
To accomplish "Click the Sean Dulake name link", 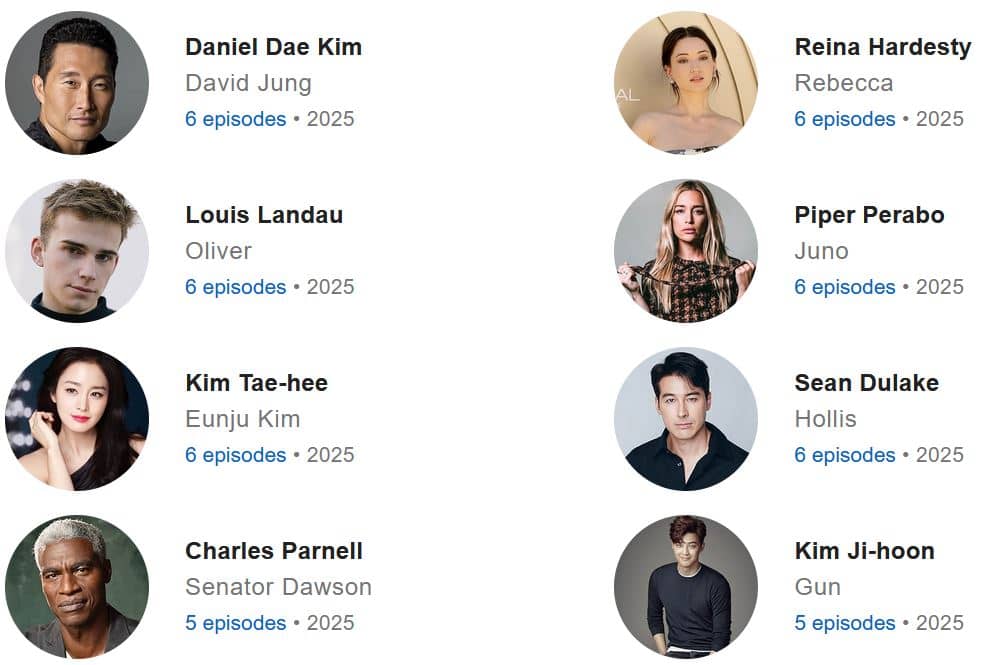I will pos(866,383).
